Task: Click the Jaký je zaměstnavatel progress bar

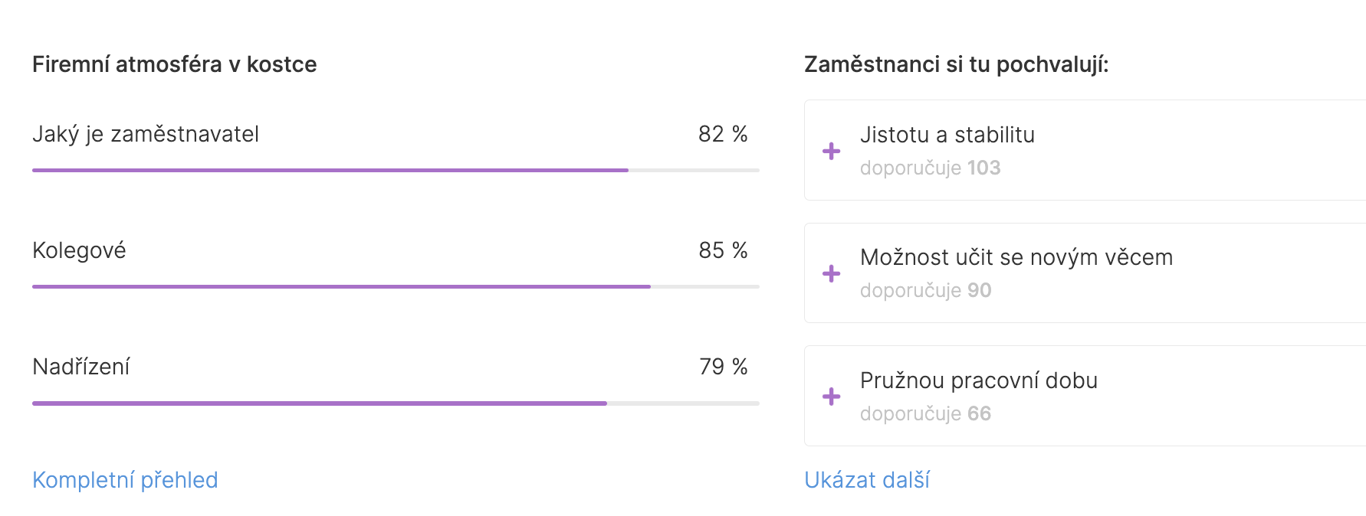Action: (x=395, y=170)
